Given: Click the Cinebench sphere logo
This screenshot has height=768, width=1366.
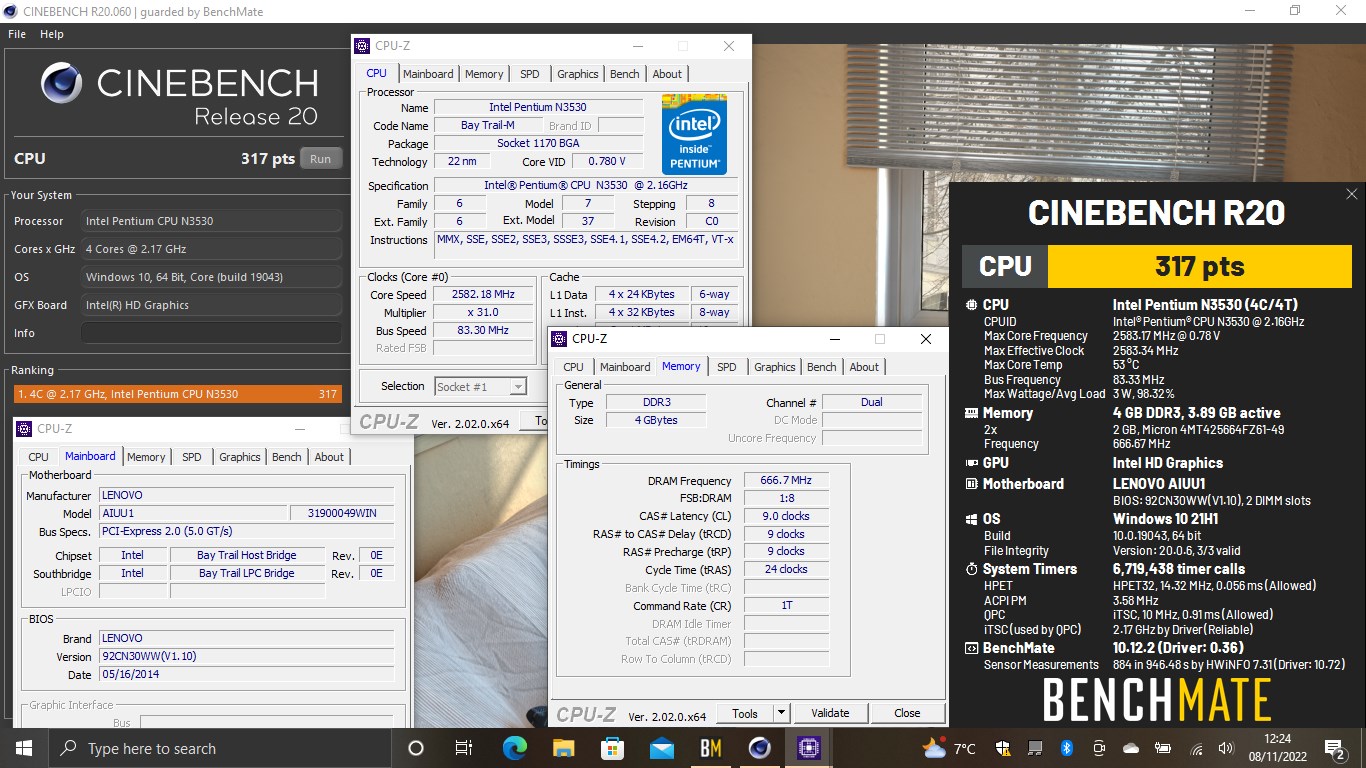Looking at the screenshot, I should 62,83.
